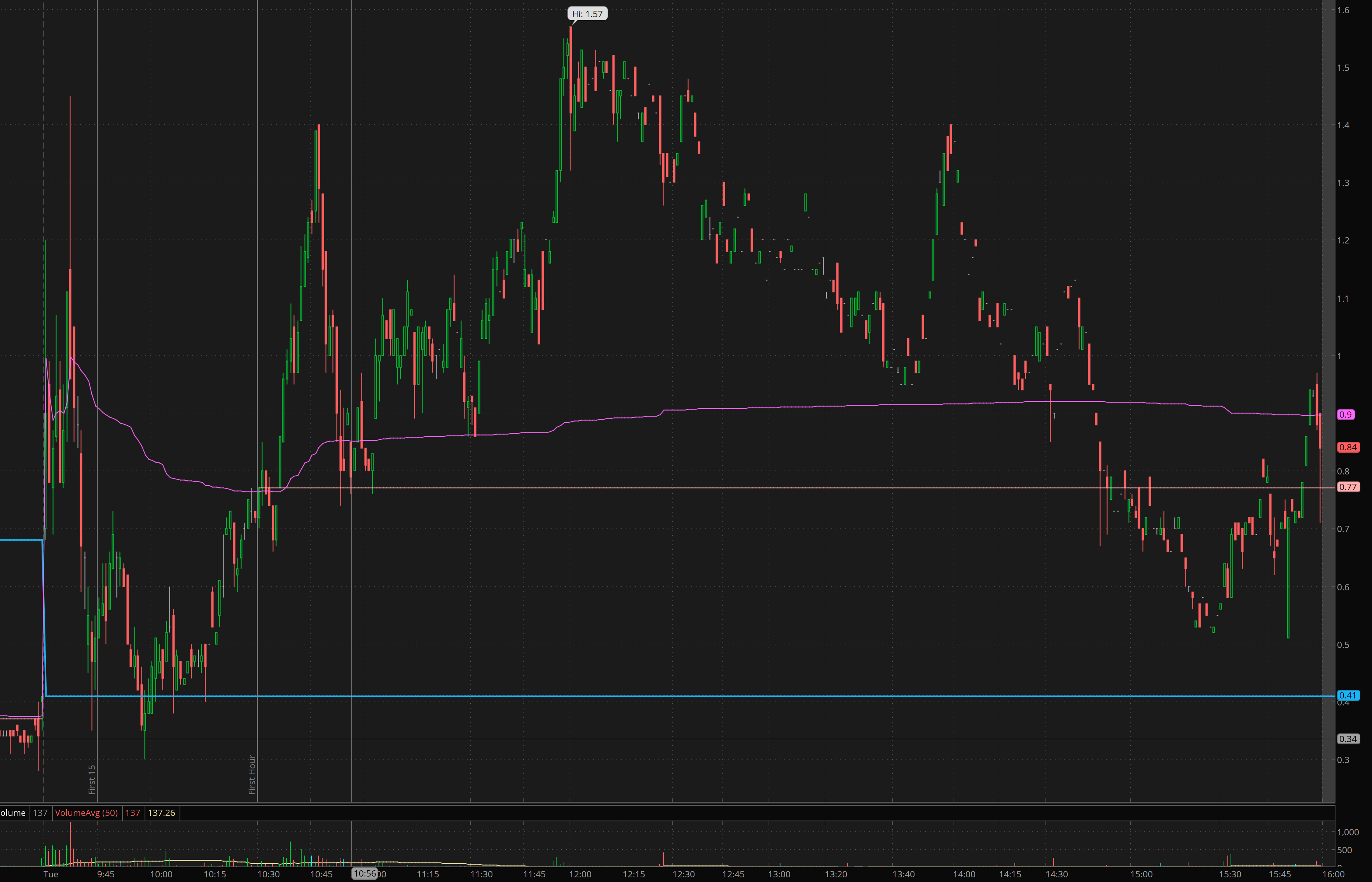Click the 16:00 time axis label
This screenshot has height=882, width=1372.
(x=1333, y=874)
